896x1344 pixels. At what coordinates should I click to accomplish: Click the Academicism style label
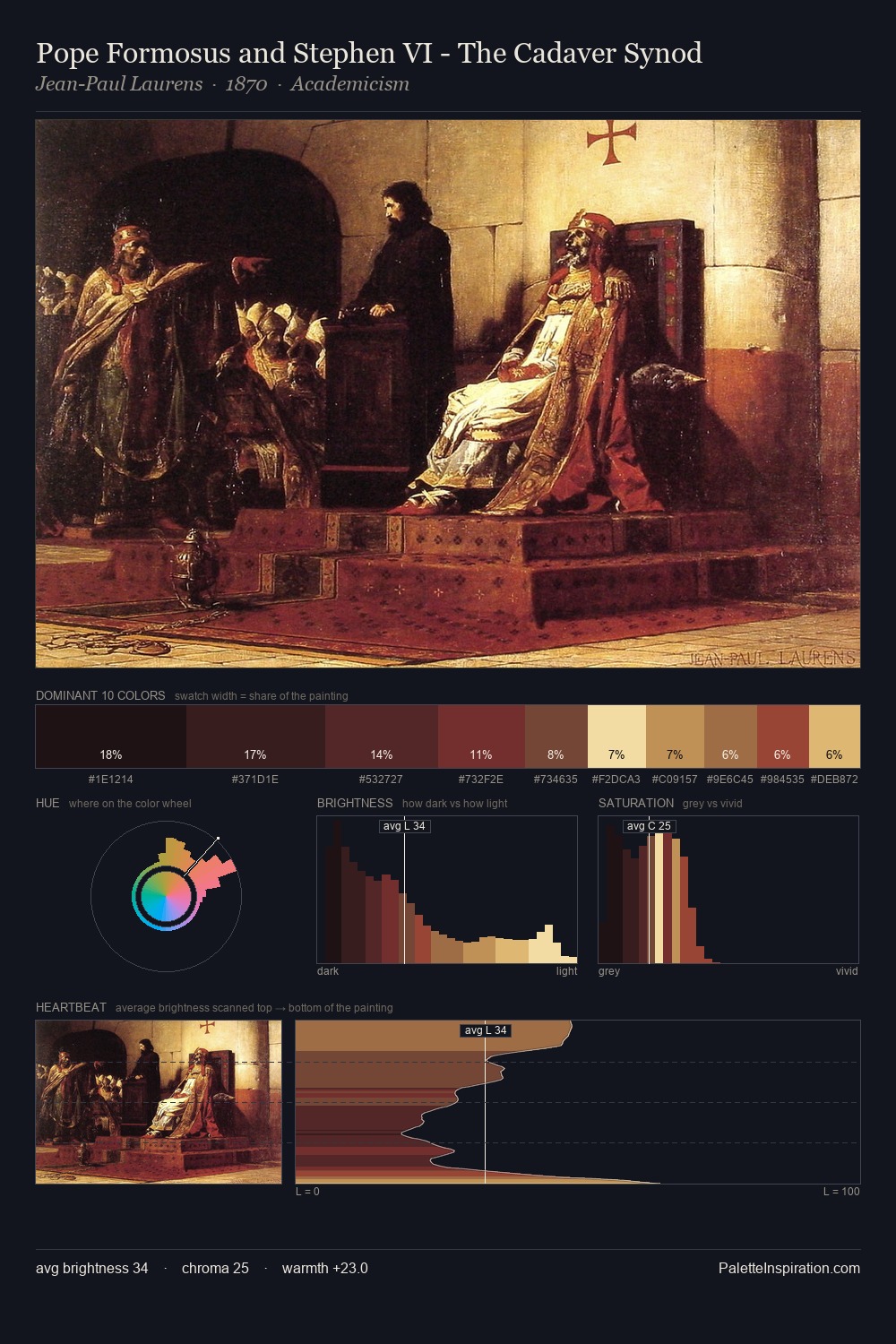pos(349,84)
